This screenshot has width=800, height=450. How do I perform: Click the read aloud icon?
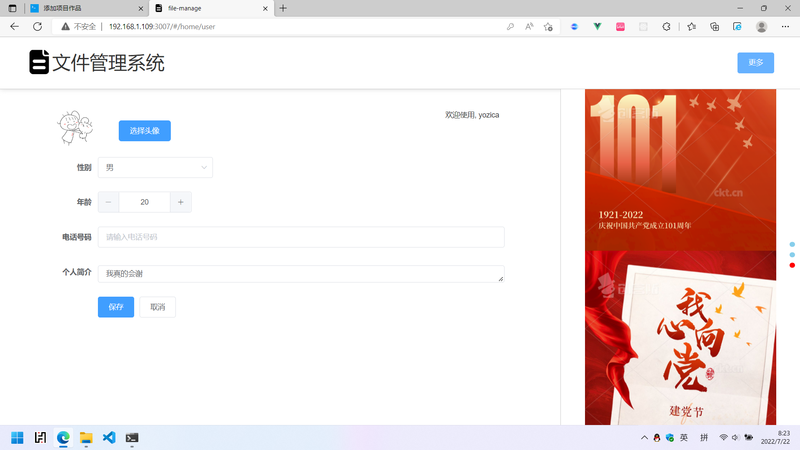pos(529,27)
